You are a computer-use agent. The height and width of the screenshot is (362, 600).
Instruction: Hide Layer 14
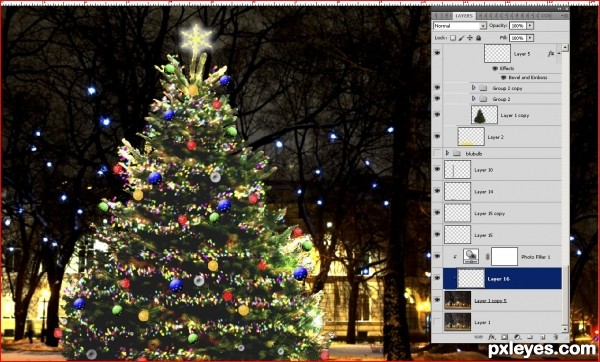point(437,191)
